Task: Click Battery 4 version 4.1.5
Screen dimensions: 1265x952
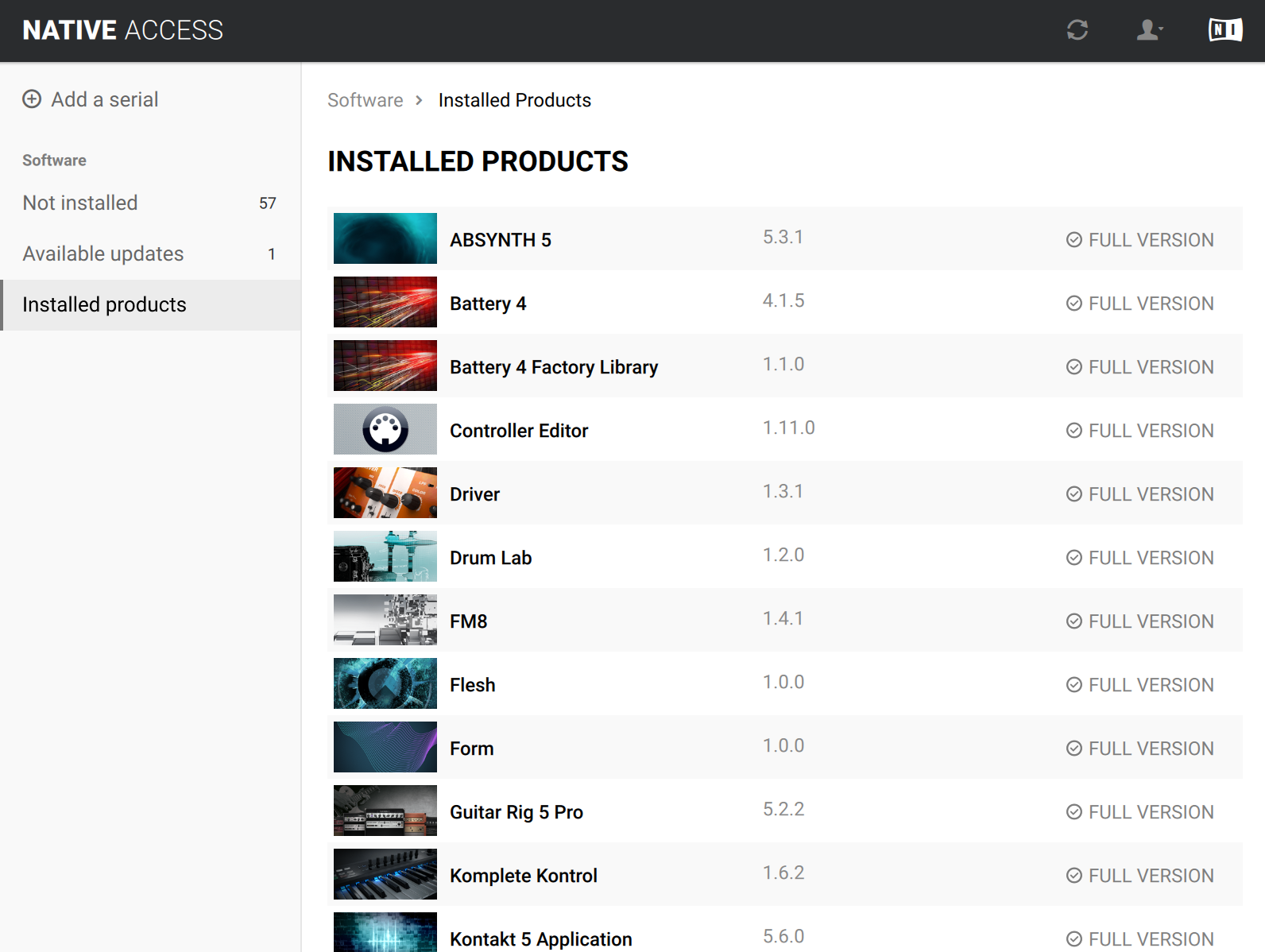Action: (783, 300)
